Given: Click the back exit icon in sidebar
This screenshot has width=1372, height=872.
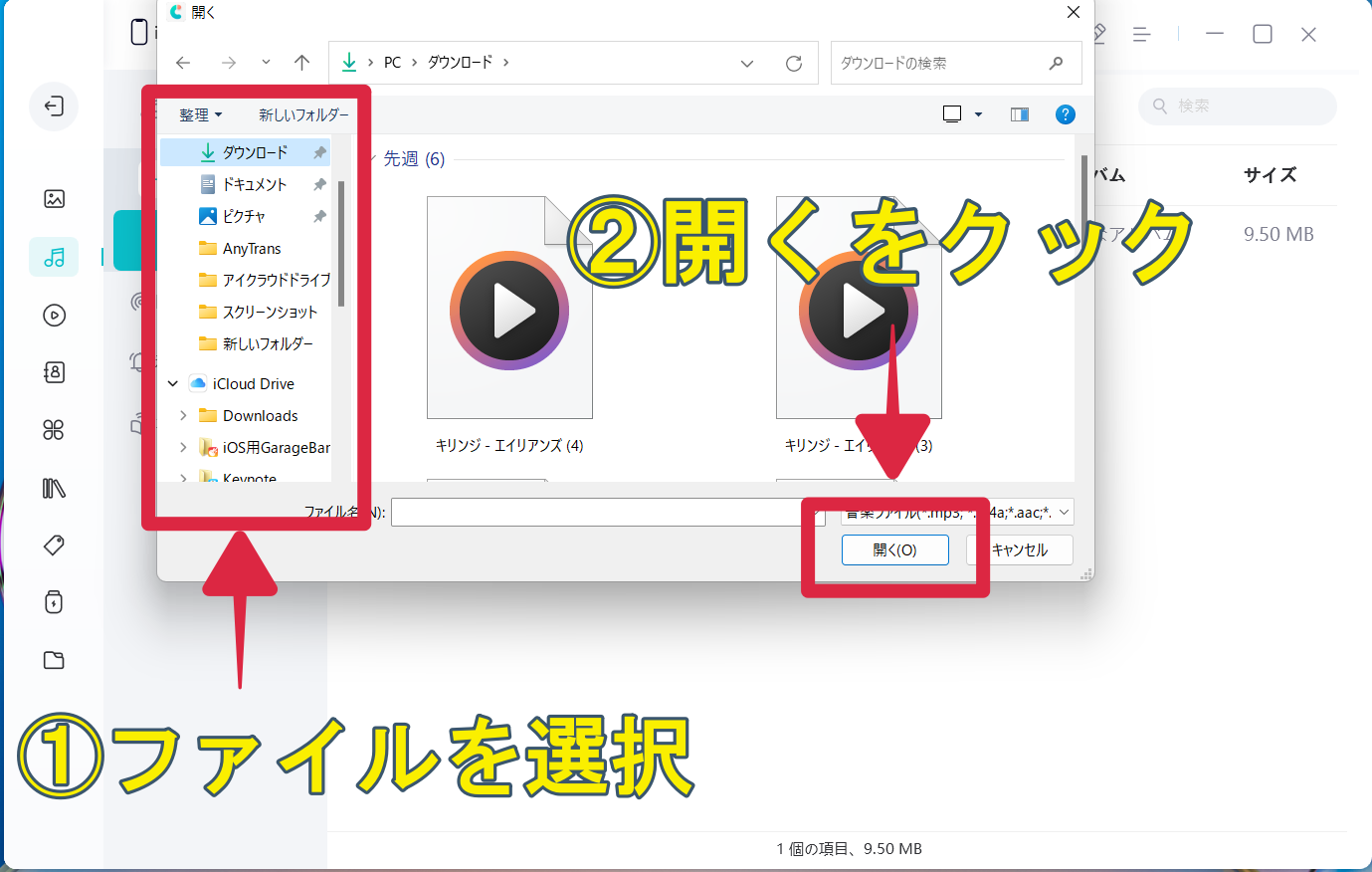Looking at the screenshot, I should 54,107.
